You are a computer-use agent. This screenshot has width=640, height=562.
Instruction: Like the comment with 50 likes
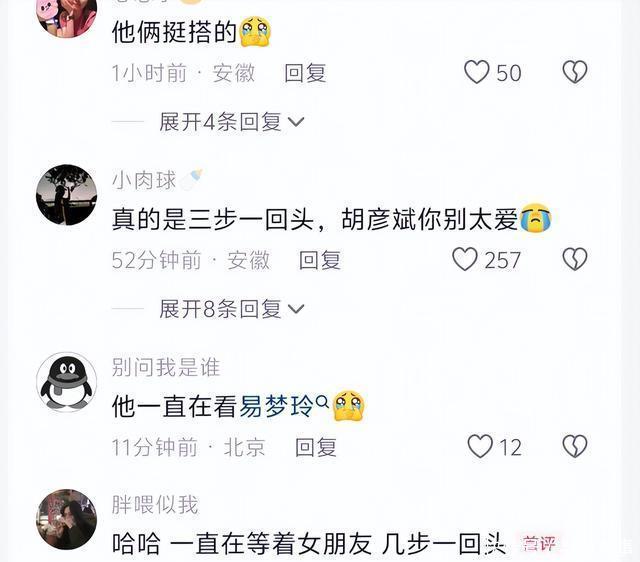477,72
